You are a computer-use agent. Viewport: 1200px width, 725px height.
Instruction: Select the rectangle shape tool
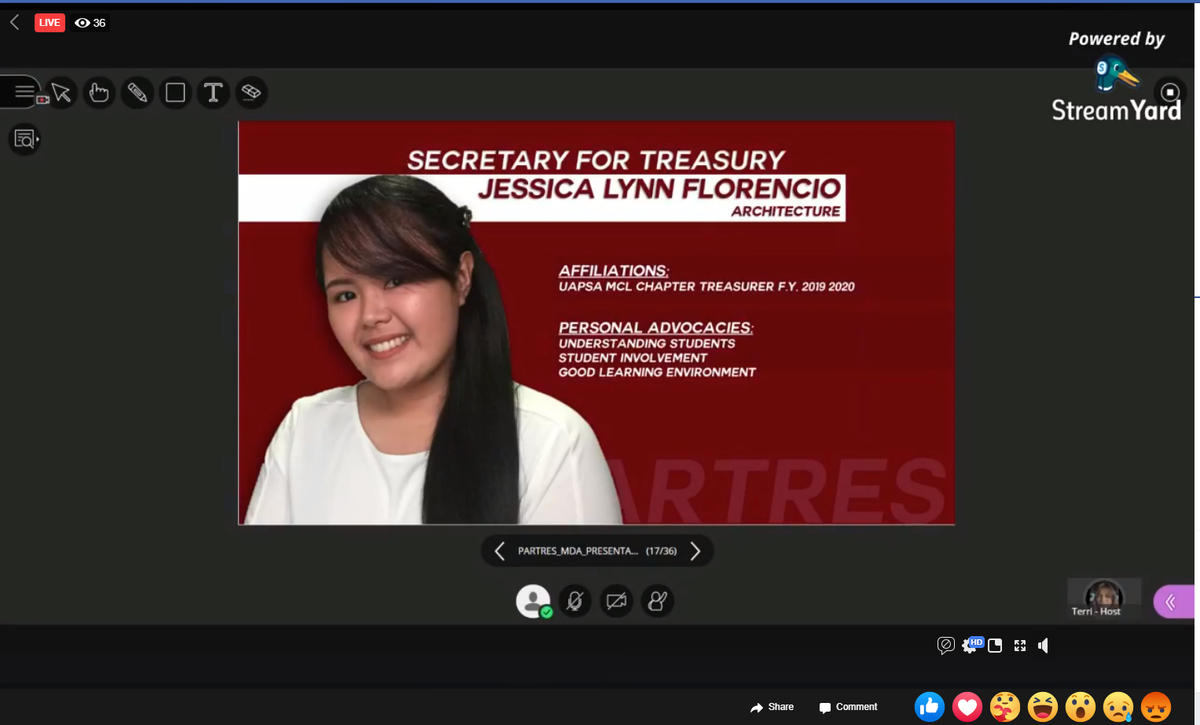[x=175, y=93]
